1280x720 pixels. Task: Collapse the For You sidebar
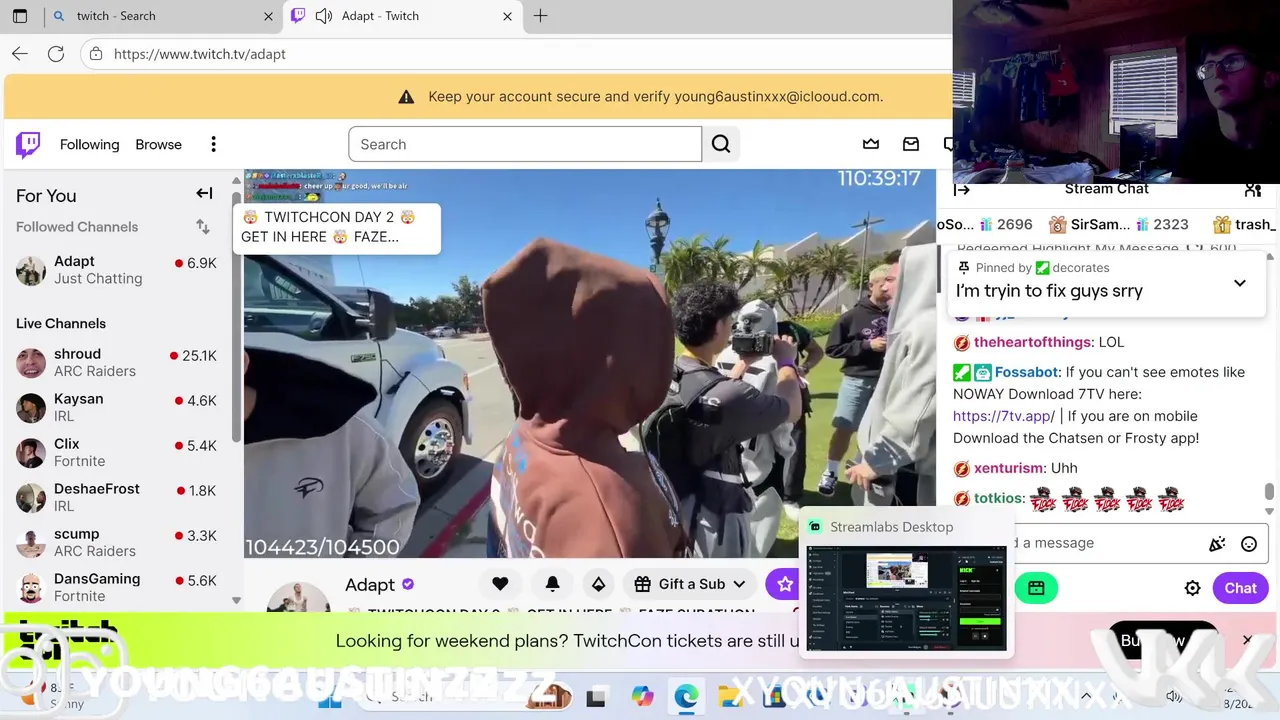204,194
